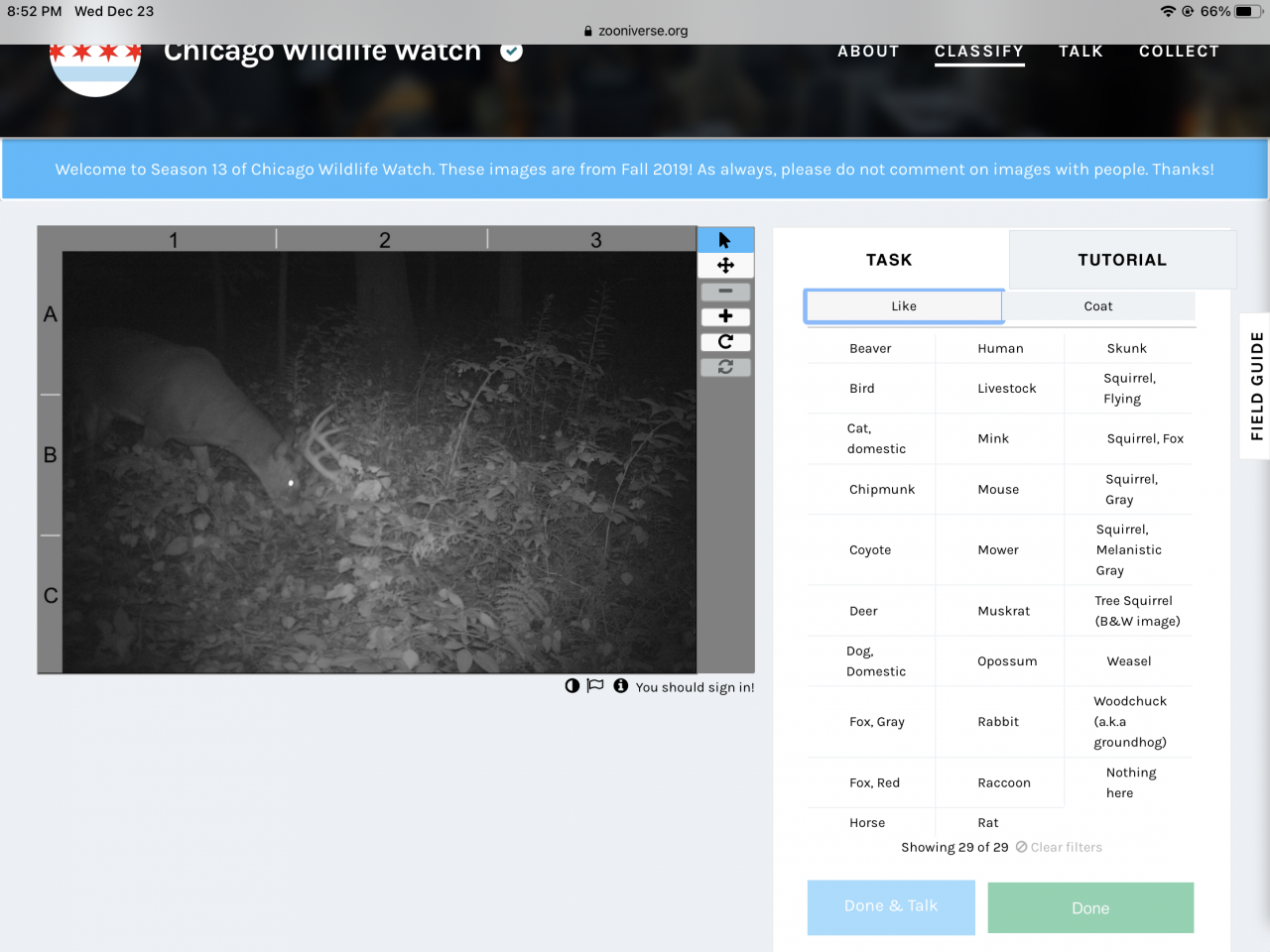Click the Wi-Fi status icon

(1168, 11)
